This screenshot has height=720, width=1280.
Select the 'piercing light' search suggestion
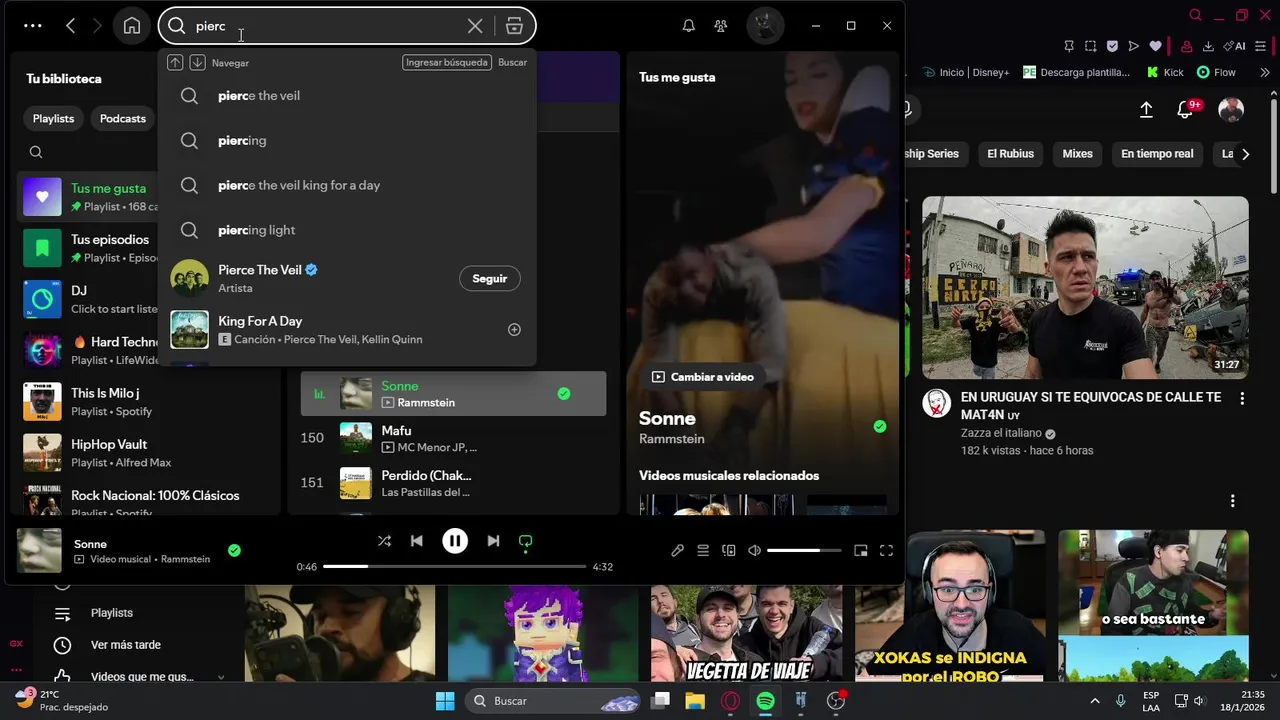pyautogui.click(x=347, y=230)
